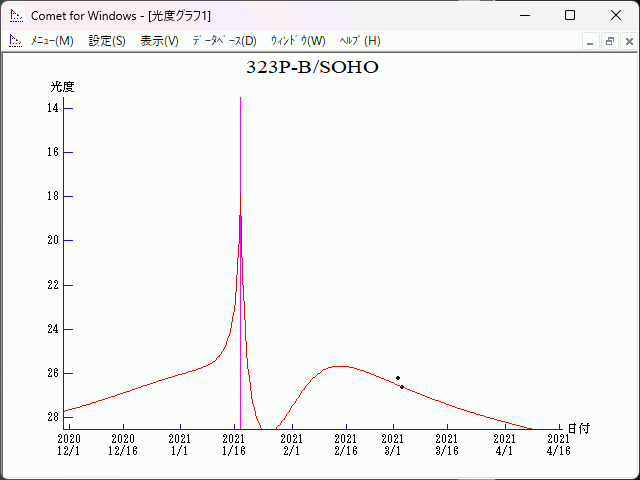The width and height of the screenshot is (640, 480).
Task: Click magnitude label 18 on the axis
Action: [x=53, y=196]
